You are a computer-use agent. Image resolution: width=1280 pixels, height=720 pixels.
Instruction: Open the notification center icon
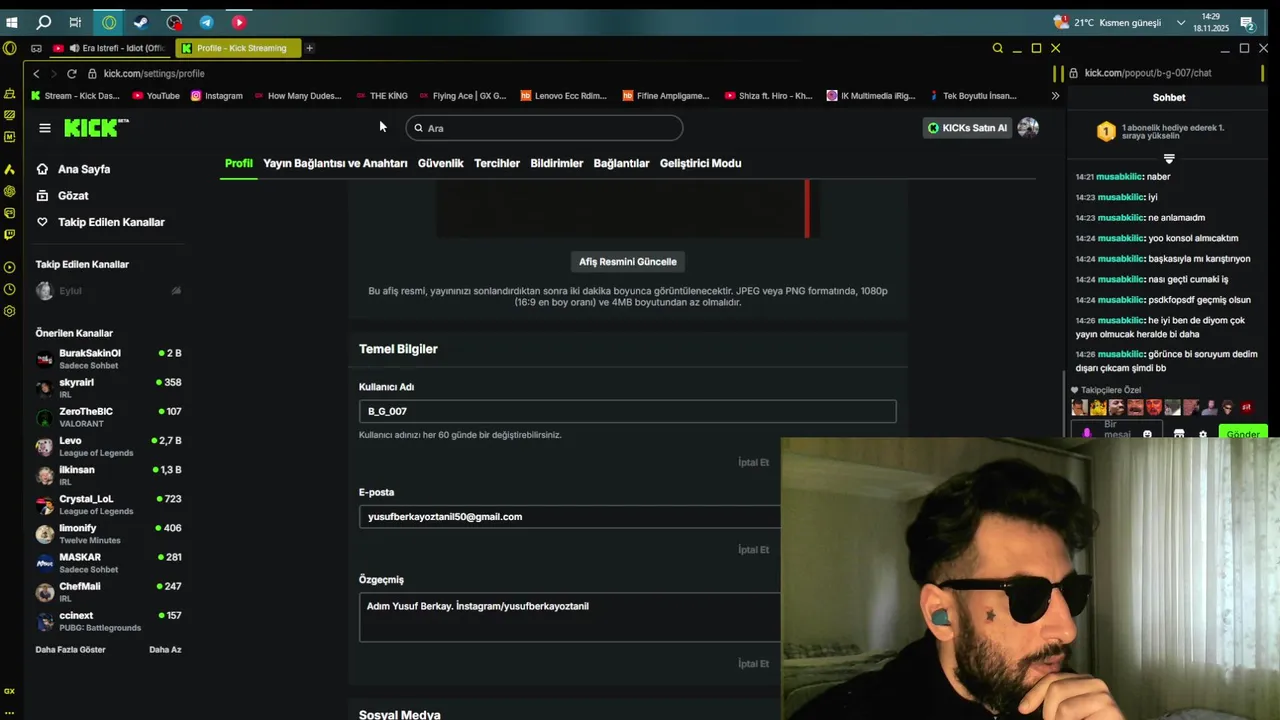coord(1247,22)
